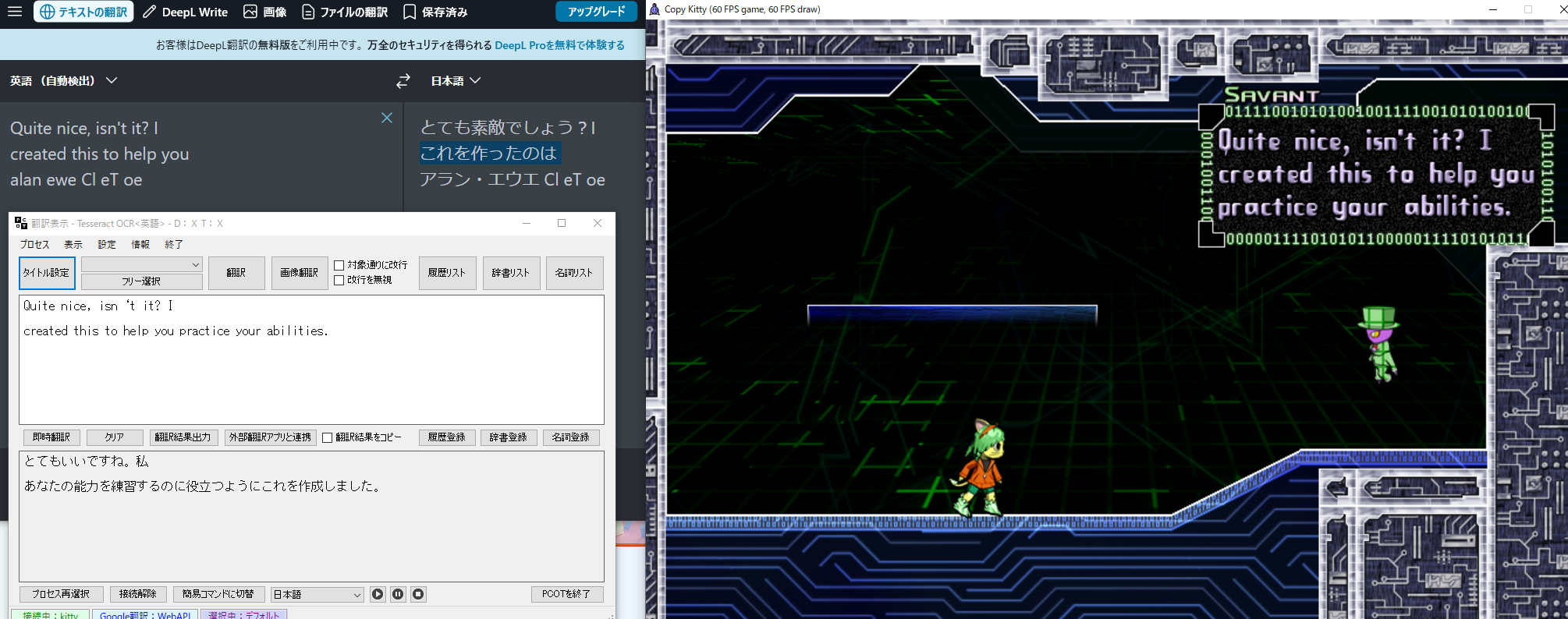Viewport: 1568px width, 619px height.
Task: Click the highlighted これを作ったのは translation text
Action: pos(489,153)
